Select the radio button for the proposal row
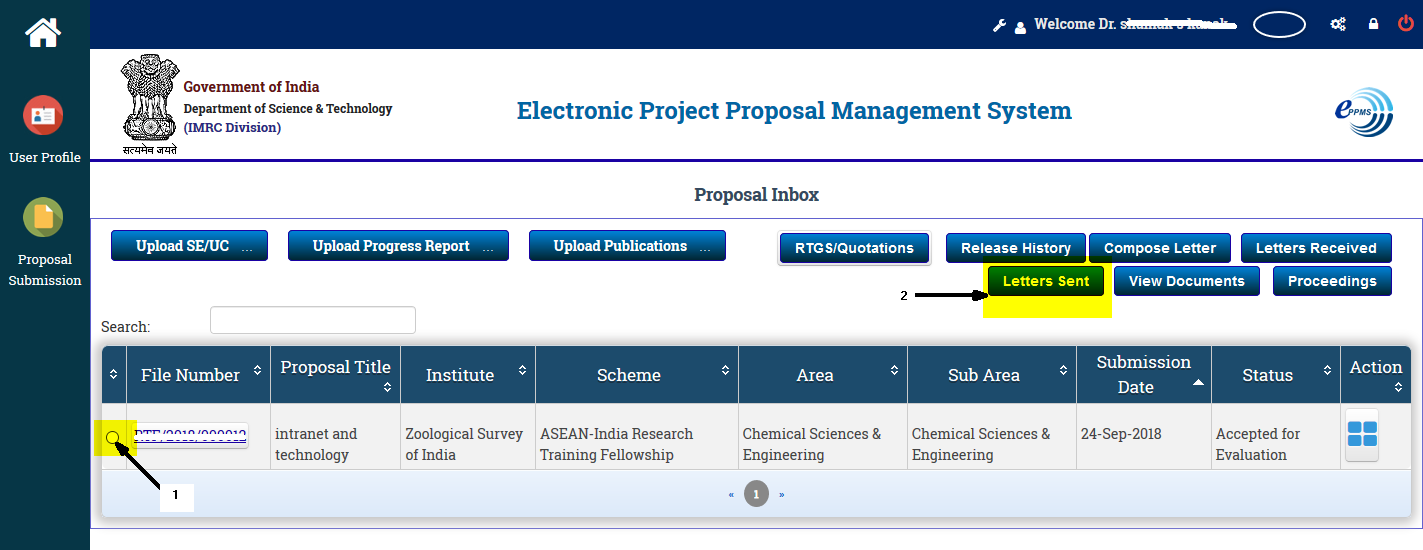 113,437
